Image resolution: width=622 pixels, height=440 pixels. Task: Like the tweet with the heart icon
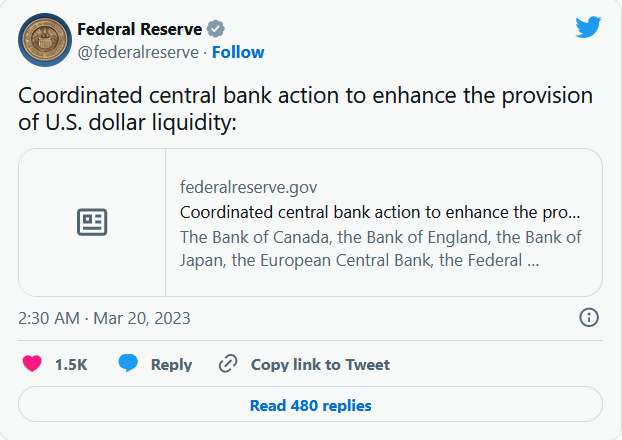pos(32,364)
